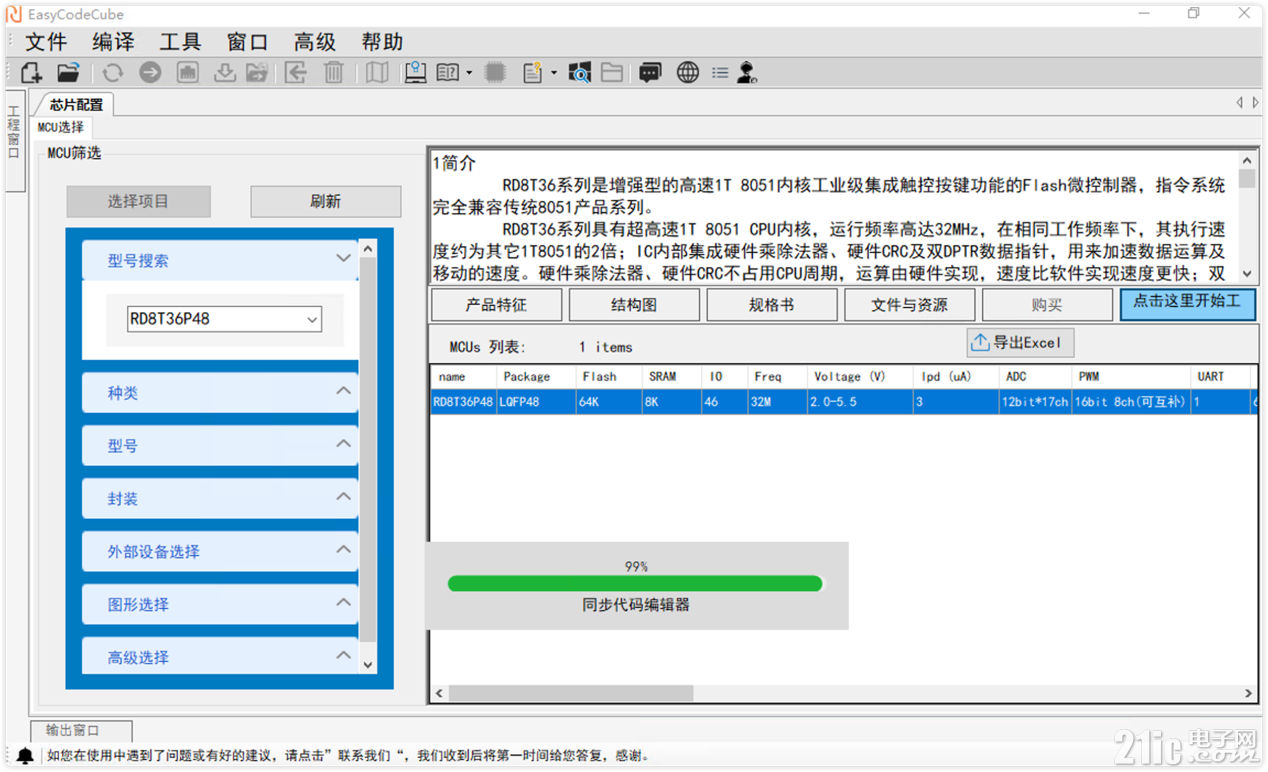Click the refresh/sync arrows toolbar icon
1268x772 pixels.
pos(113,72)
